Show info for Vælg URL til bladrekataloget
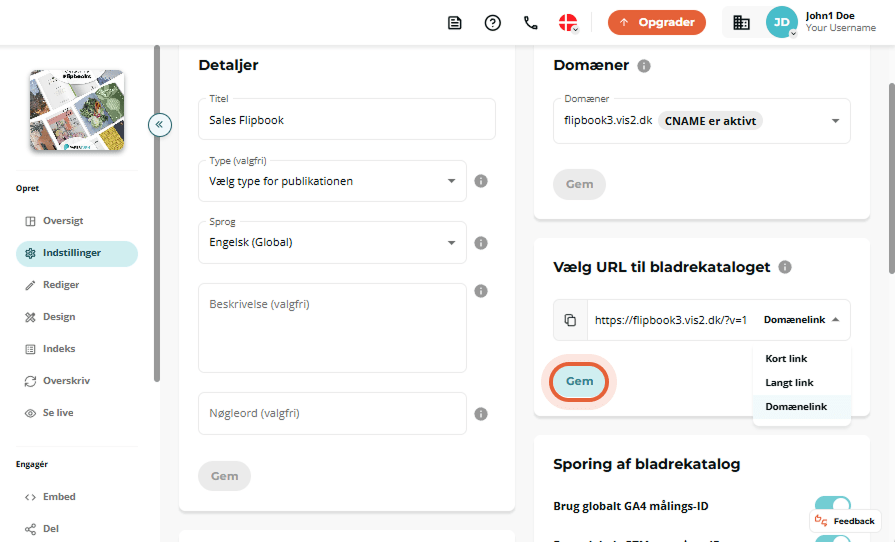895x542 pixels. click(785, 267)
